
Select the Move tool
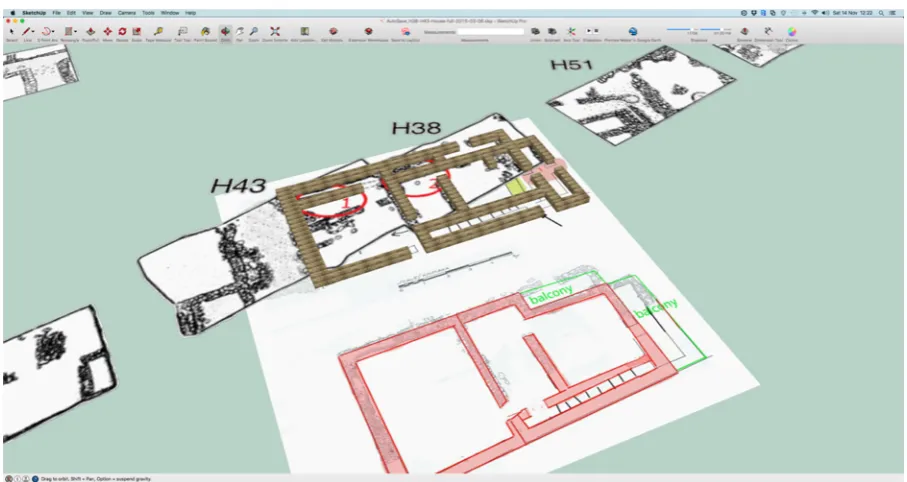pos(108,32)
